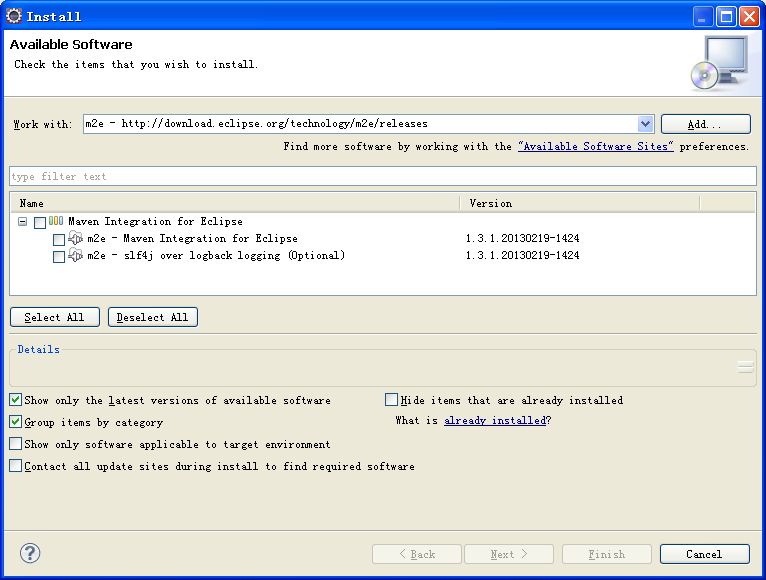The image size is (766, 580).
Task: Open the Work with dropdown arrow
Action: 645,124
